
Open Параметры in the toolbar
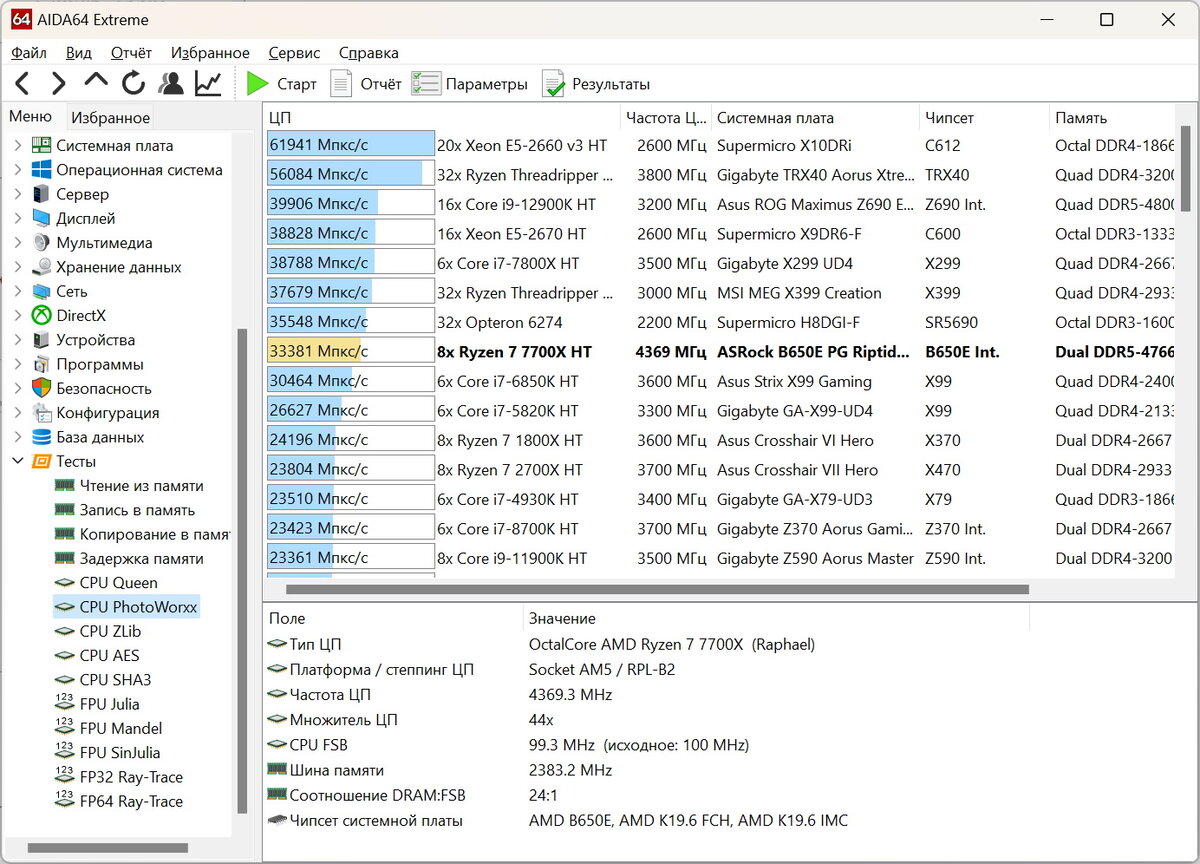(x=469, y=84)
